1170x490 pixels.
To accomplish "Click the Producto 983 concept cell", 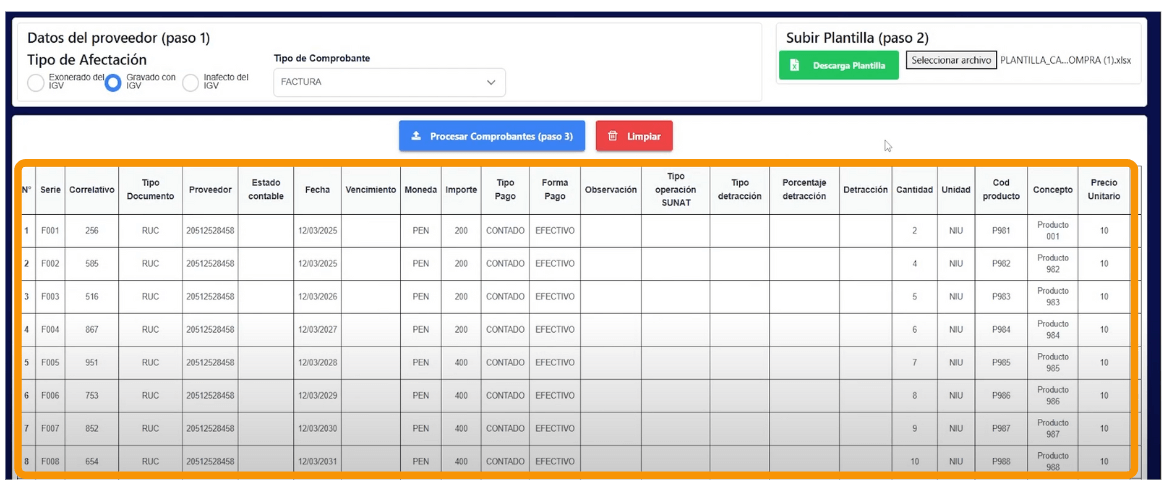I will tap(1052, 297).
